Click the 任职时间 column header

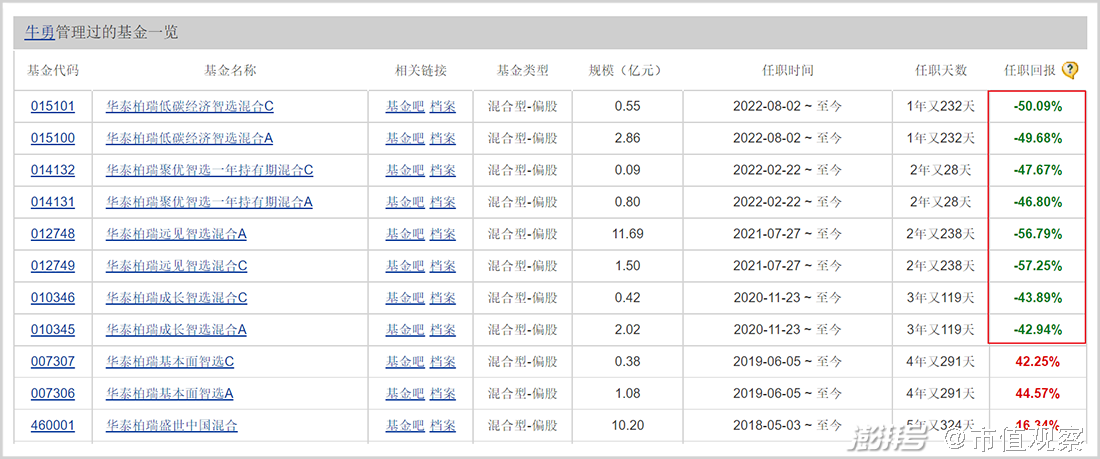pos(787,70)
